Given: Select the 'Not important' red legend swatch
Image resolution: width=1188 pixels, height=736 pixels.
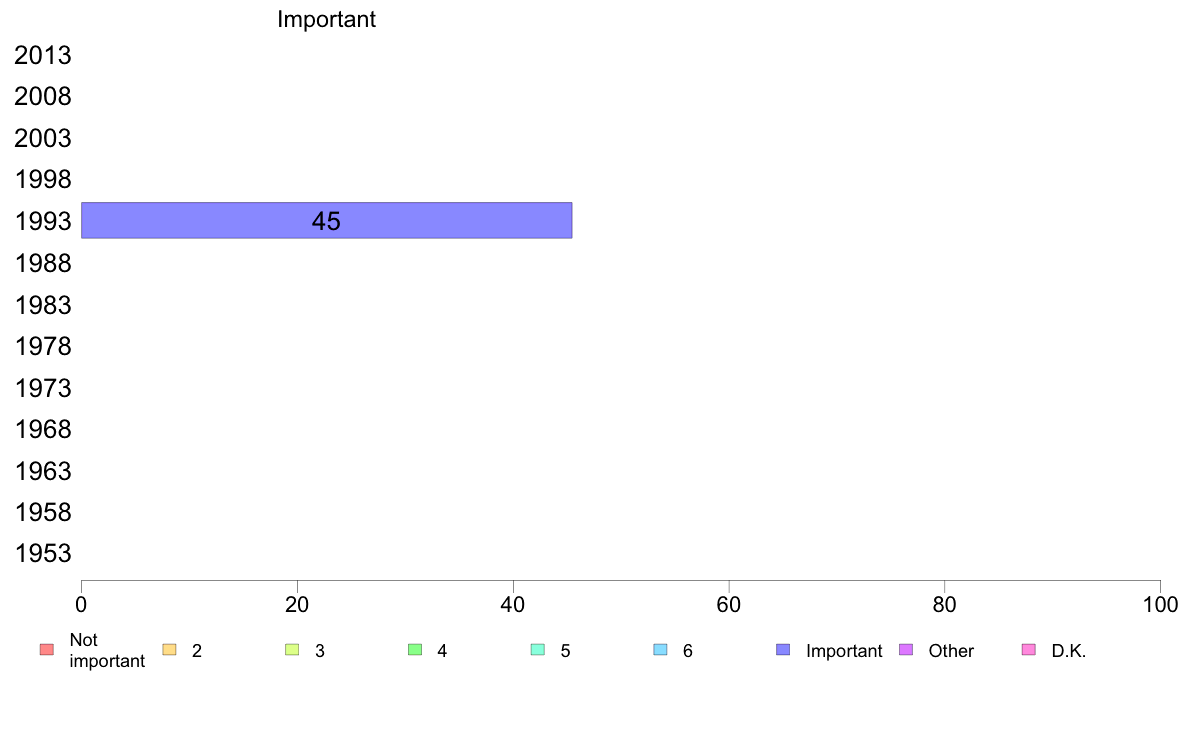Looking at the screenshot, I should [47, 650].
